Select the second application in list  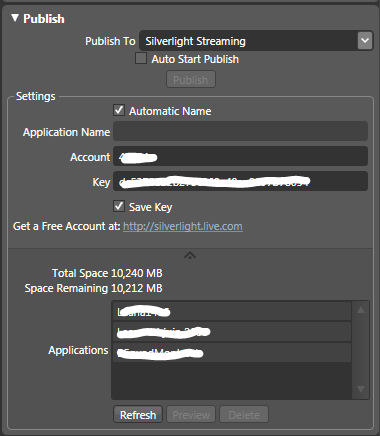click(232, 332)
